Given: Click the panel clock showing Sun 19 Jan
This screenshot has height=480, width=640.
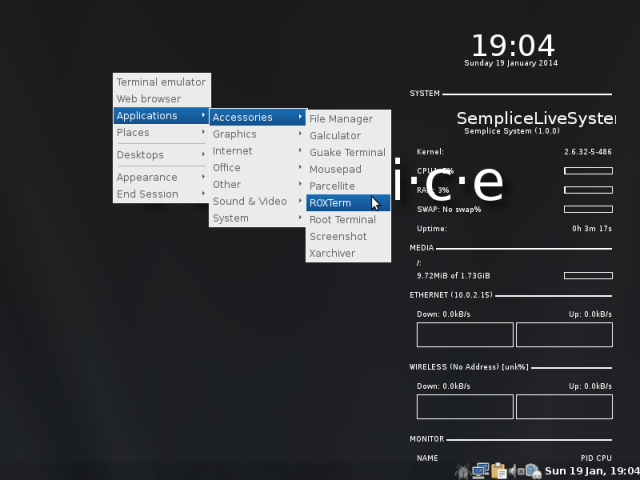Looking at the screenshot, I should (592, 471).
